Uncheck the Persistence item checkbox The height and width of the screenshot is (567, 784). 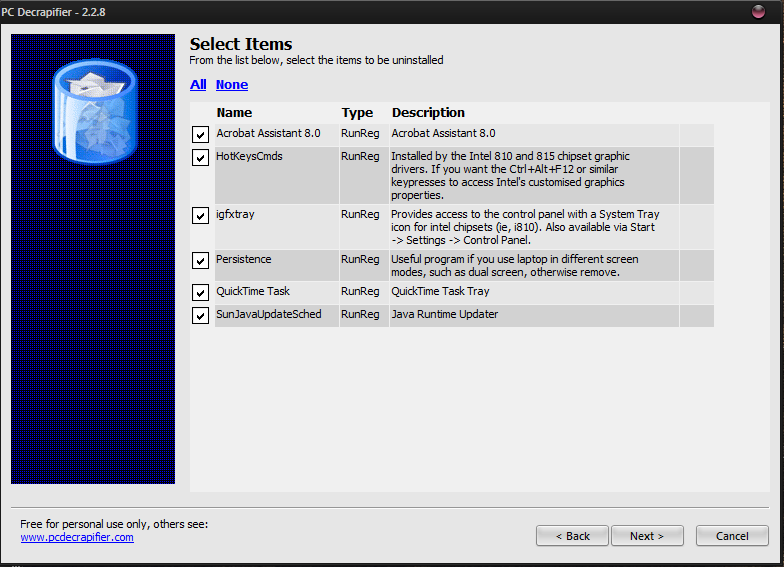pyautogui.click(x=200, y=260)
